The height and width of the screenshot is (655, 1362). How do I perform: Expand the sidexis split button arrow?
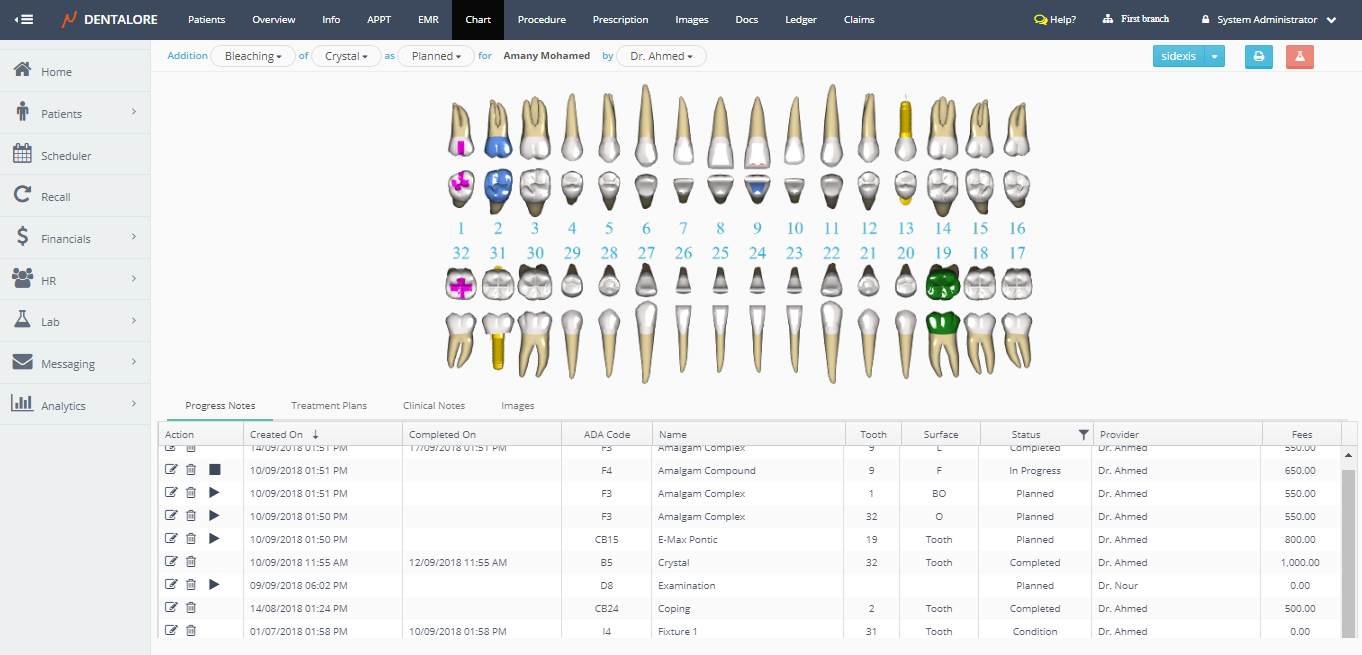[x=1214, y=57]
